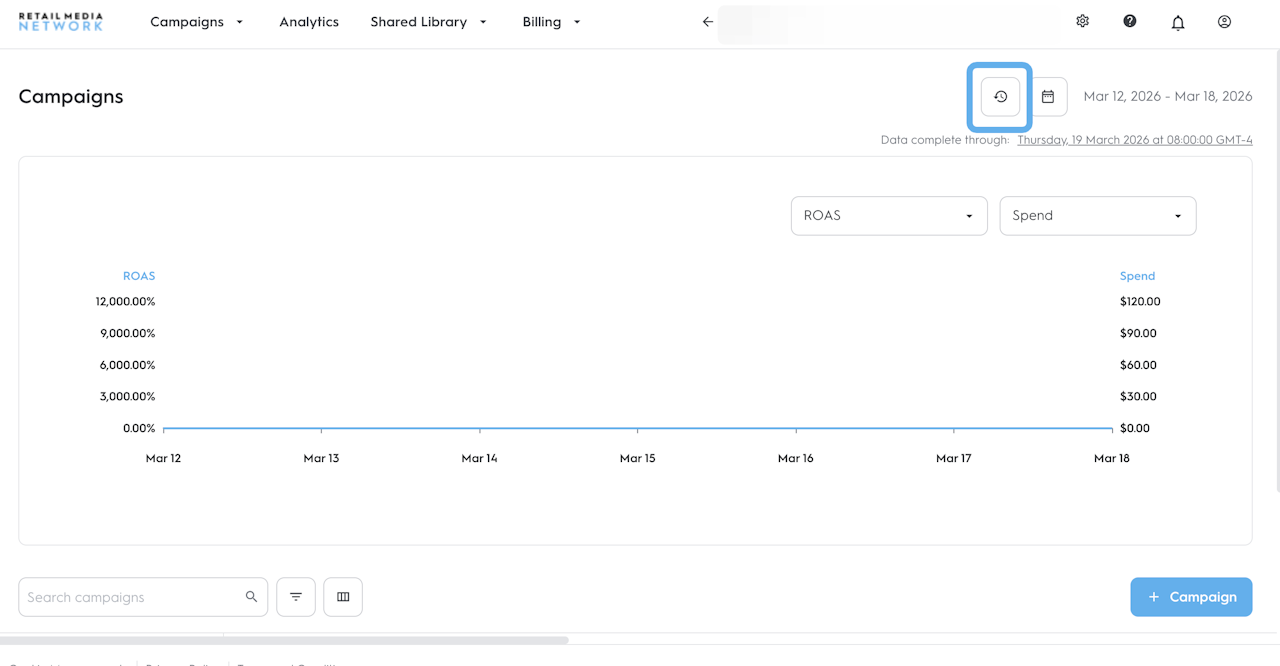The height and width of the screenshot is (666, 1280).
Task: Expand the ROAS metric dropdown
Action: click(888, 216)
